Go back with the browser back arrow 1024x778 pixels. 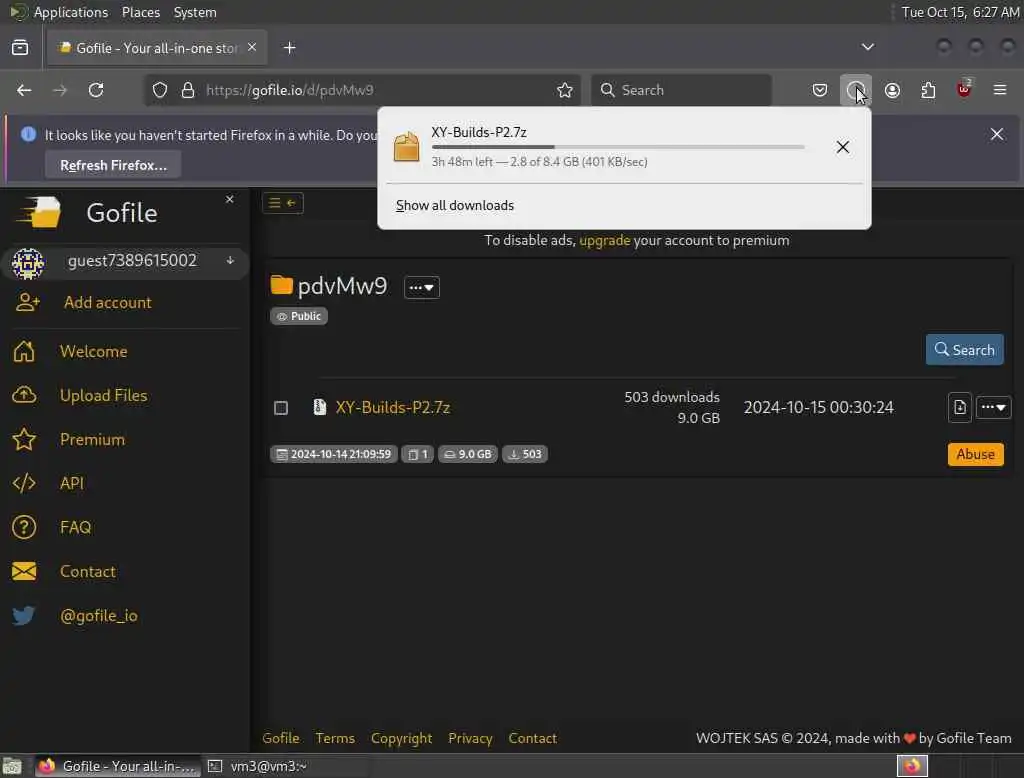click(24, 90)
